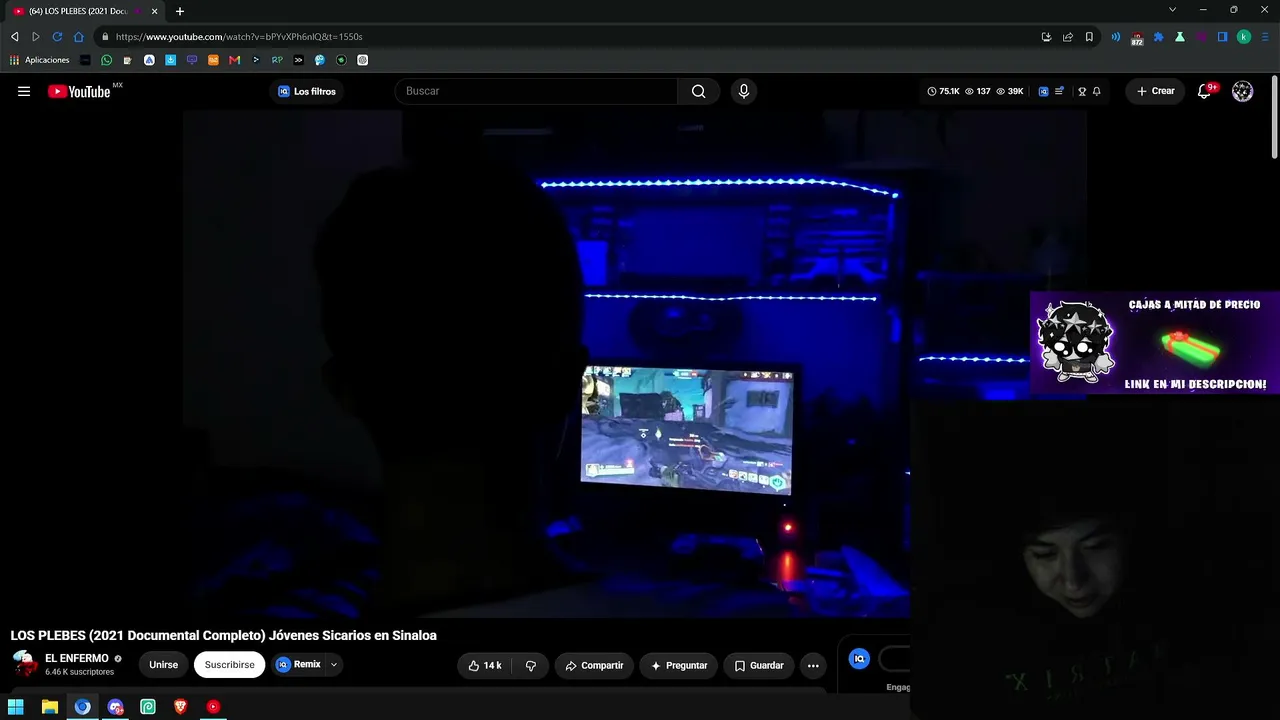Open the green flask extension
Screen dimensions: 1280x720
click(x=1180, y=37)
